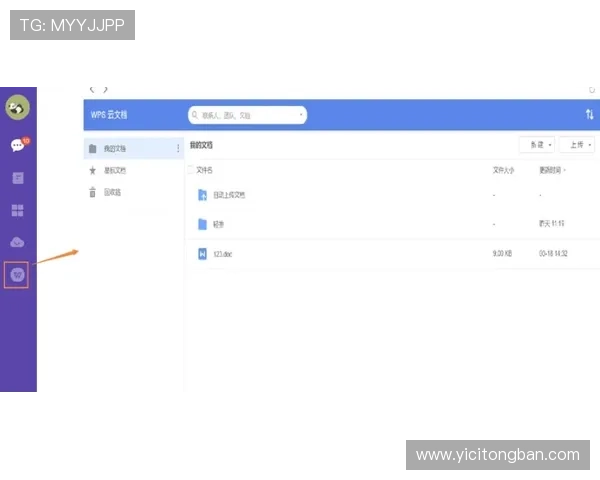Open the 123.doc file name
The height and width of the screenshot is (480, 600).
[x=223, y=254]
